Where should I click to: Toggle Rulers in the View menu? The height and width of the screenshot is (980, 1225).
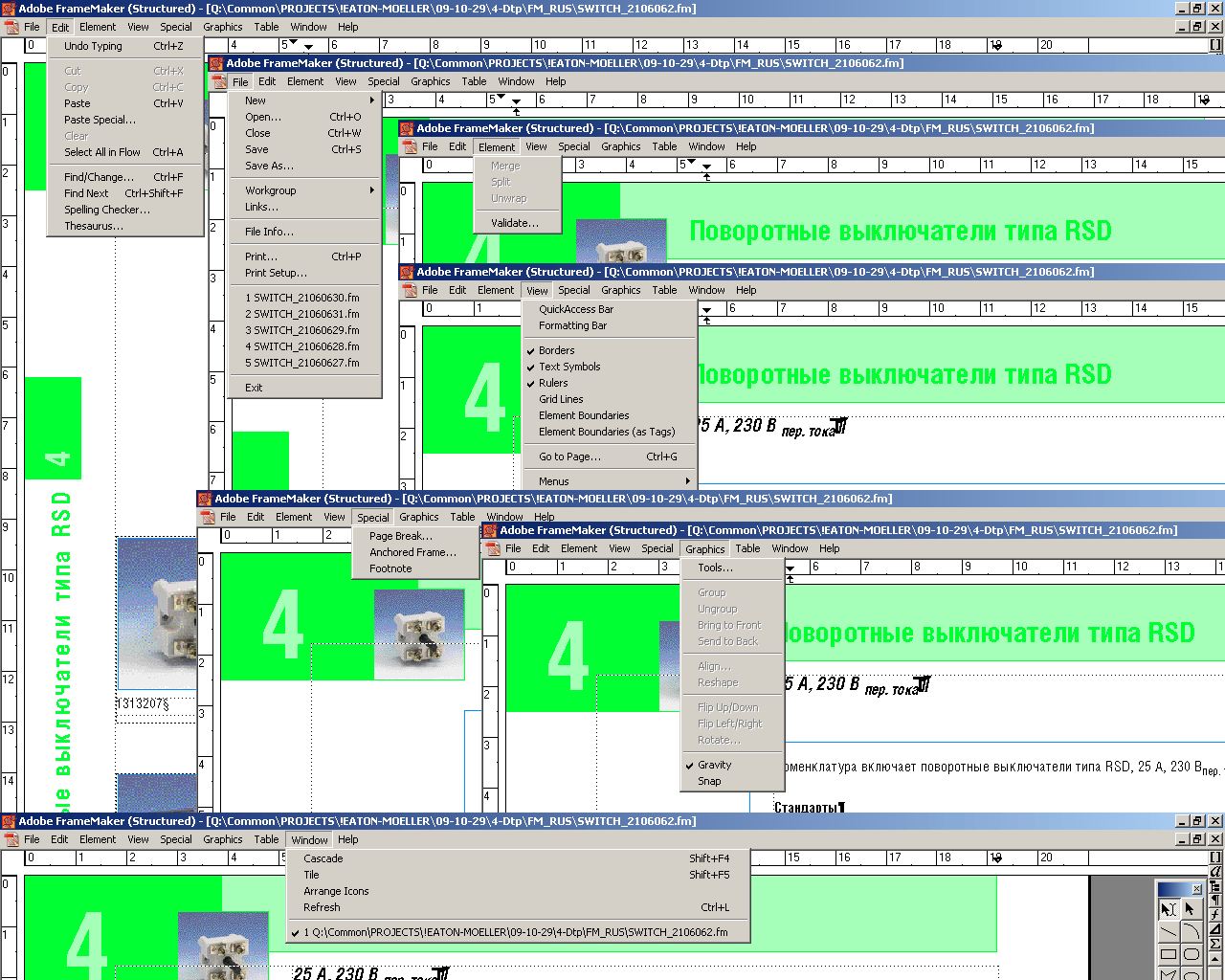[x=609, y=383]
